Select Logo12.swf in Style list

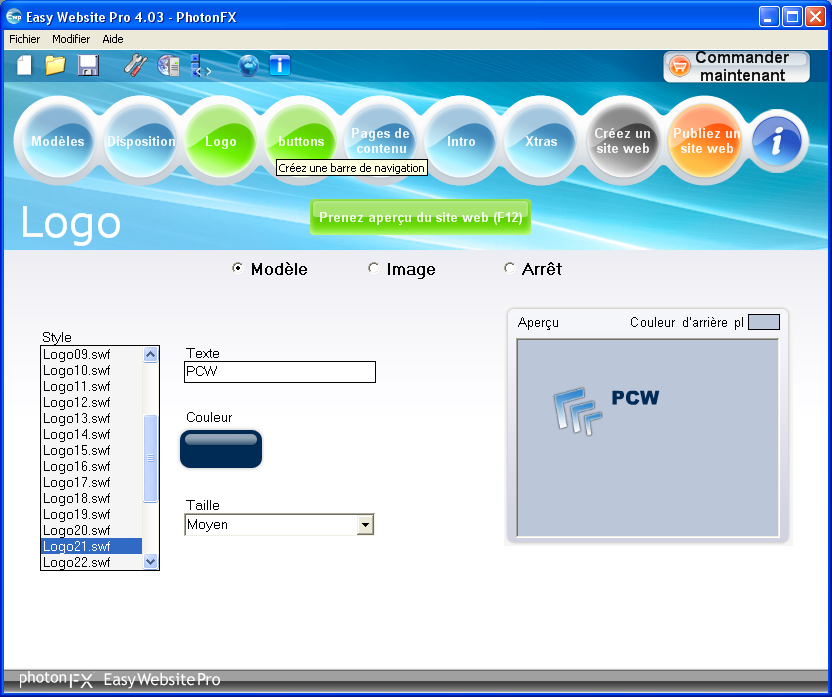click(x=91, y=402)
